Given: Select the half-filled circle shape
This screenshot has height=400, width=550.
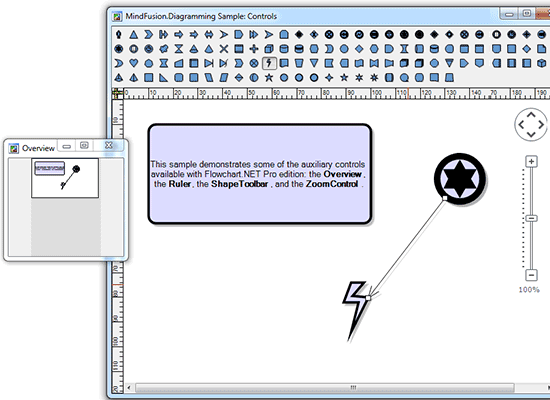Looking at the screenshot, I should click(254, 78).
